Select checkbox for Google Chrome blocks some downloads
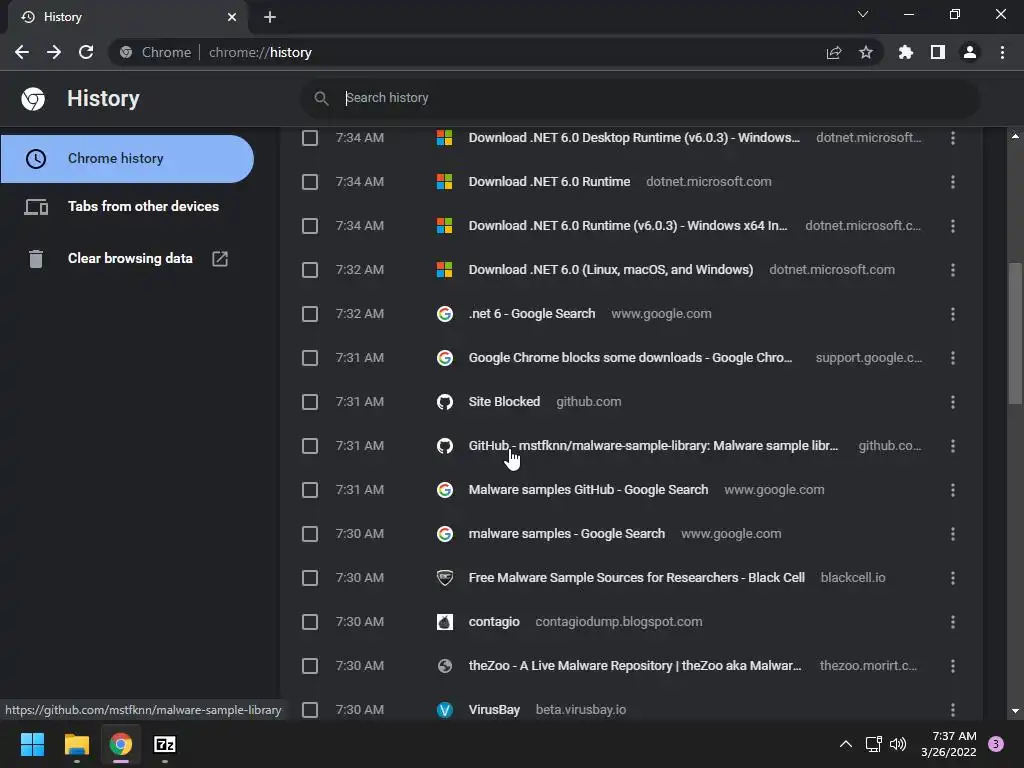 pyautogui.click(x=310, y=358)
